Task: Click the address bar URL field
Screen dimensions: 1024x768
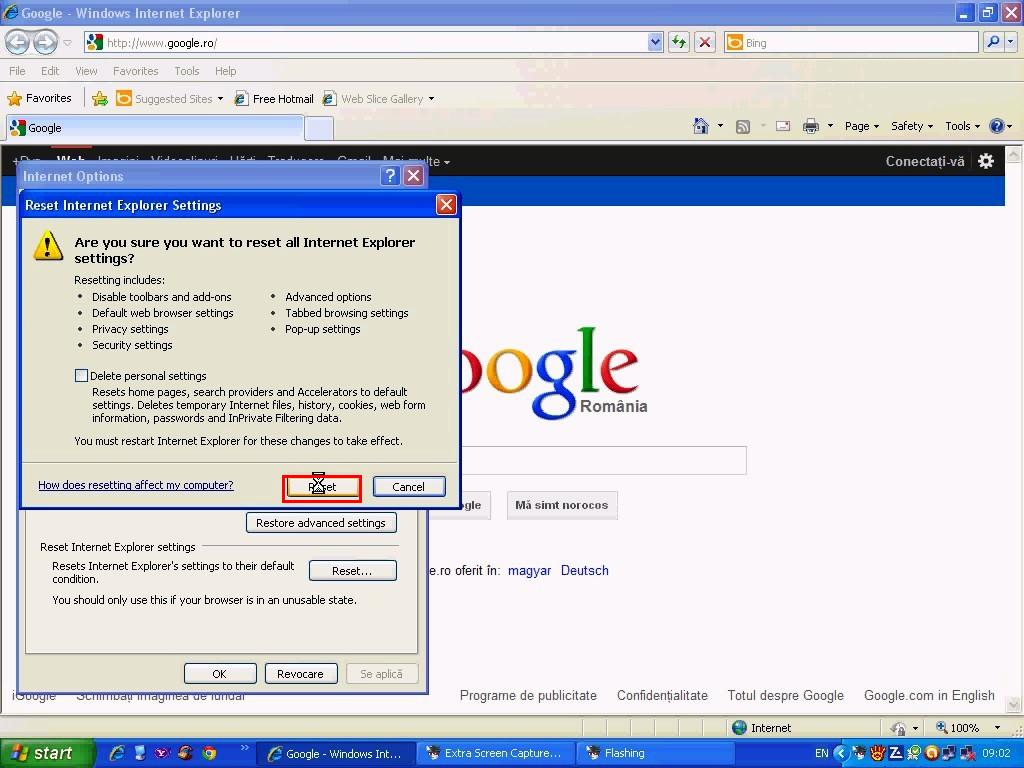Action: pyautogui.click(x=376, y=42)
